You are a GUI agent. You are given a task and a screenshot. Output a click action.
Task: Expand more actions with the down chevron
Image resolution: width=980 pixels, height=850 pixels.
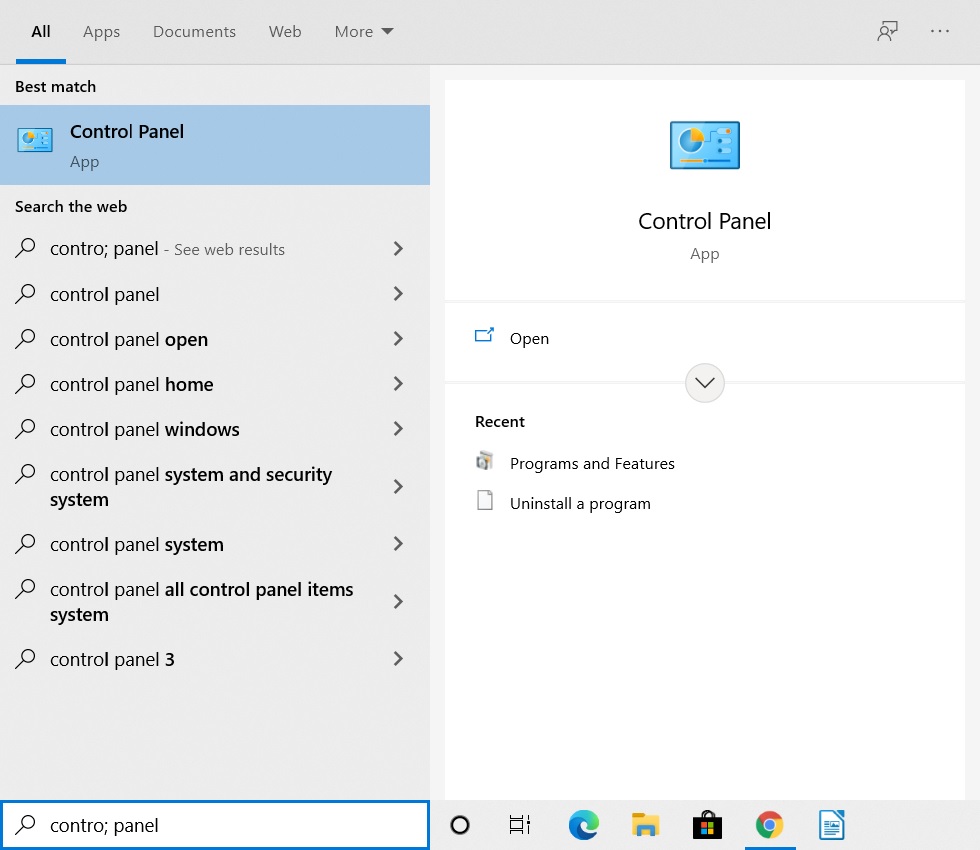[704, 382]
